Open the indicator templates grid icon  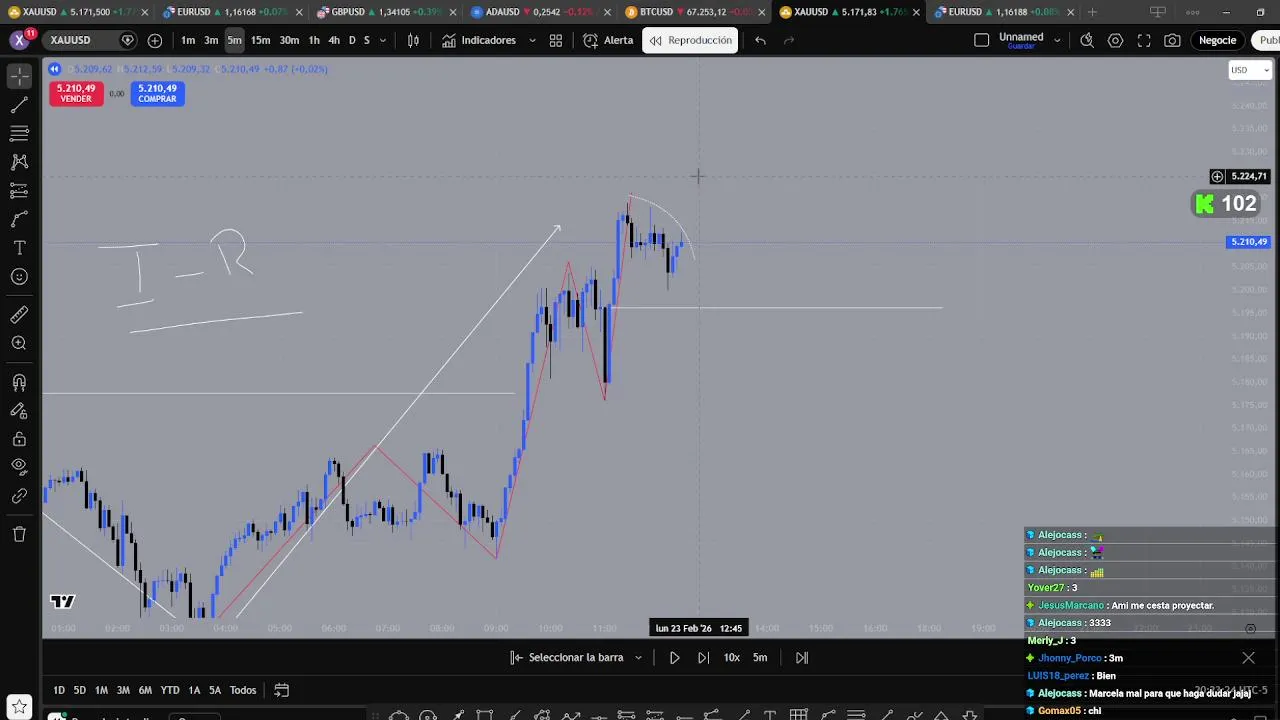pos(556,40)
